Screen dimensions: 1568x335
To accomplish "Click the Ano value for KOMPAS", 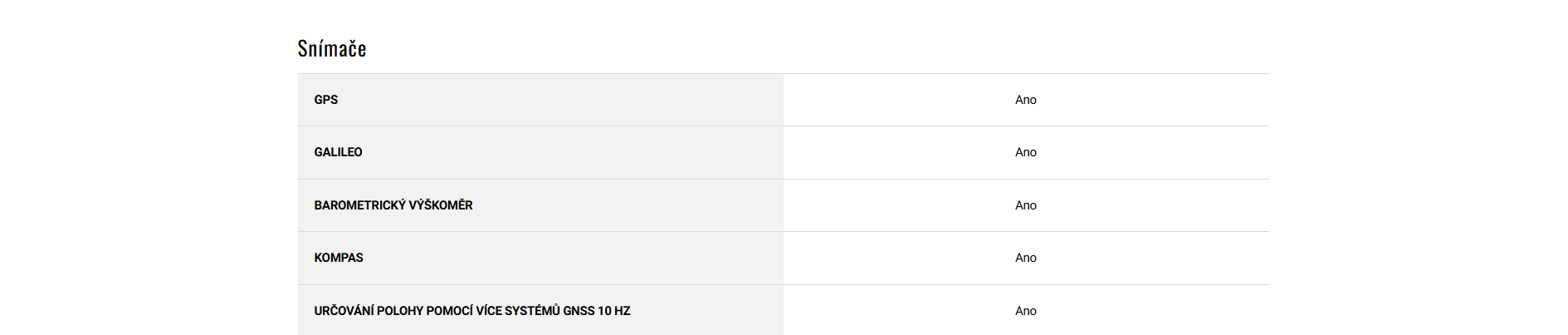I will 1025,258.
